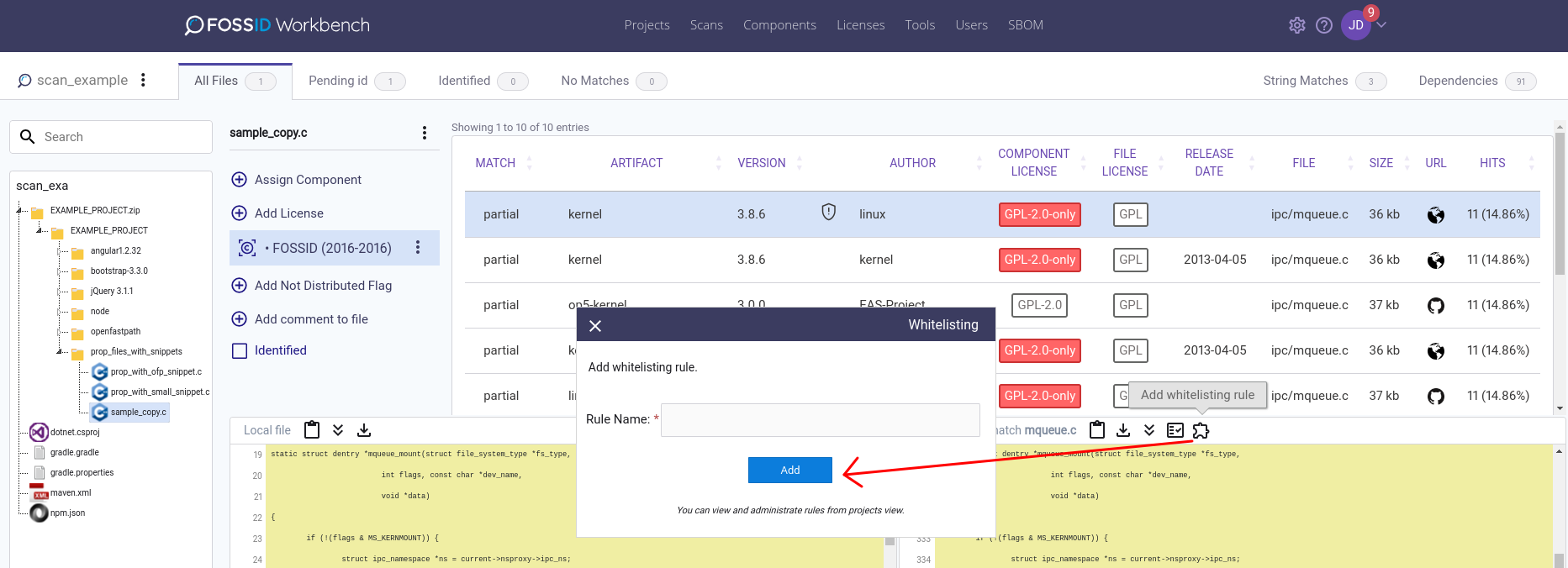Switch to the No Matches tab
This screenshot has height=568, width=1568.
pos(614,81)
